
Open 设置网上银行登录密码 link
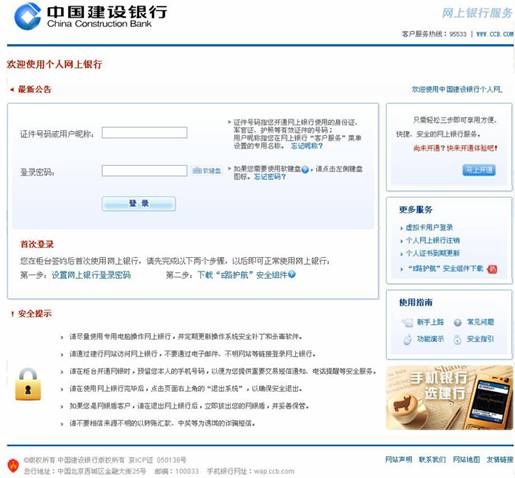[91, 275]
